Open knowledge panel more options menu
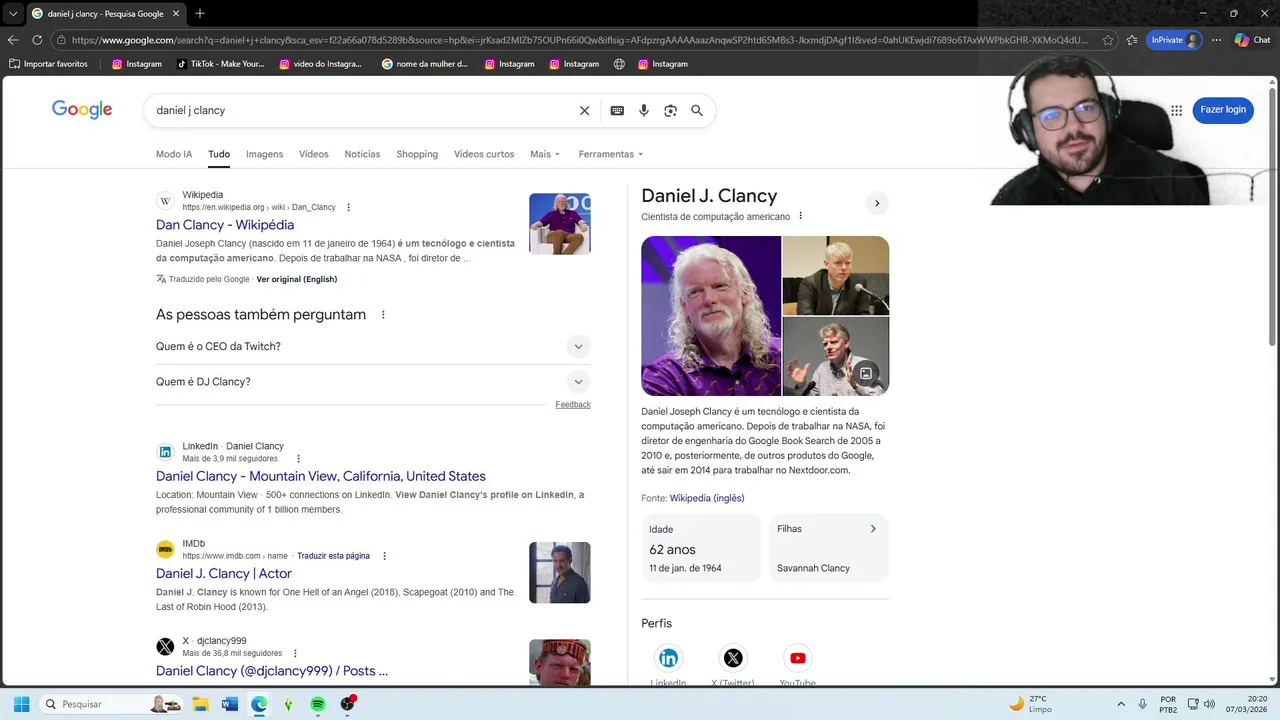Screen dimensions: 1280x720 (800, 217)
